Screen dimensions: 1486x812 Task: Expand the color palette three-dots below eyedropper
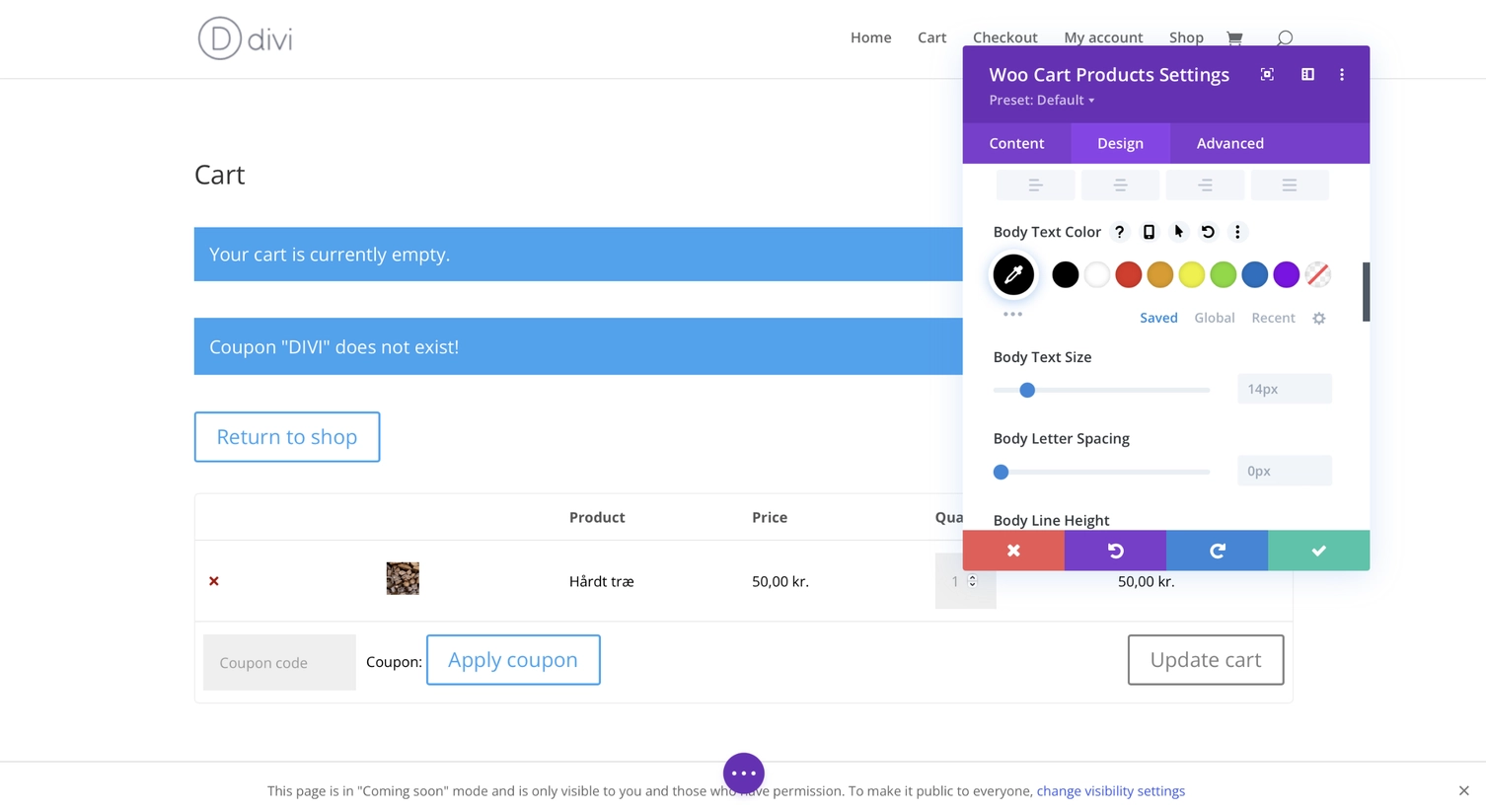[1012, 315]
